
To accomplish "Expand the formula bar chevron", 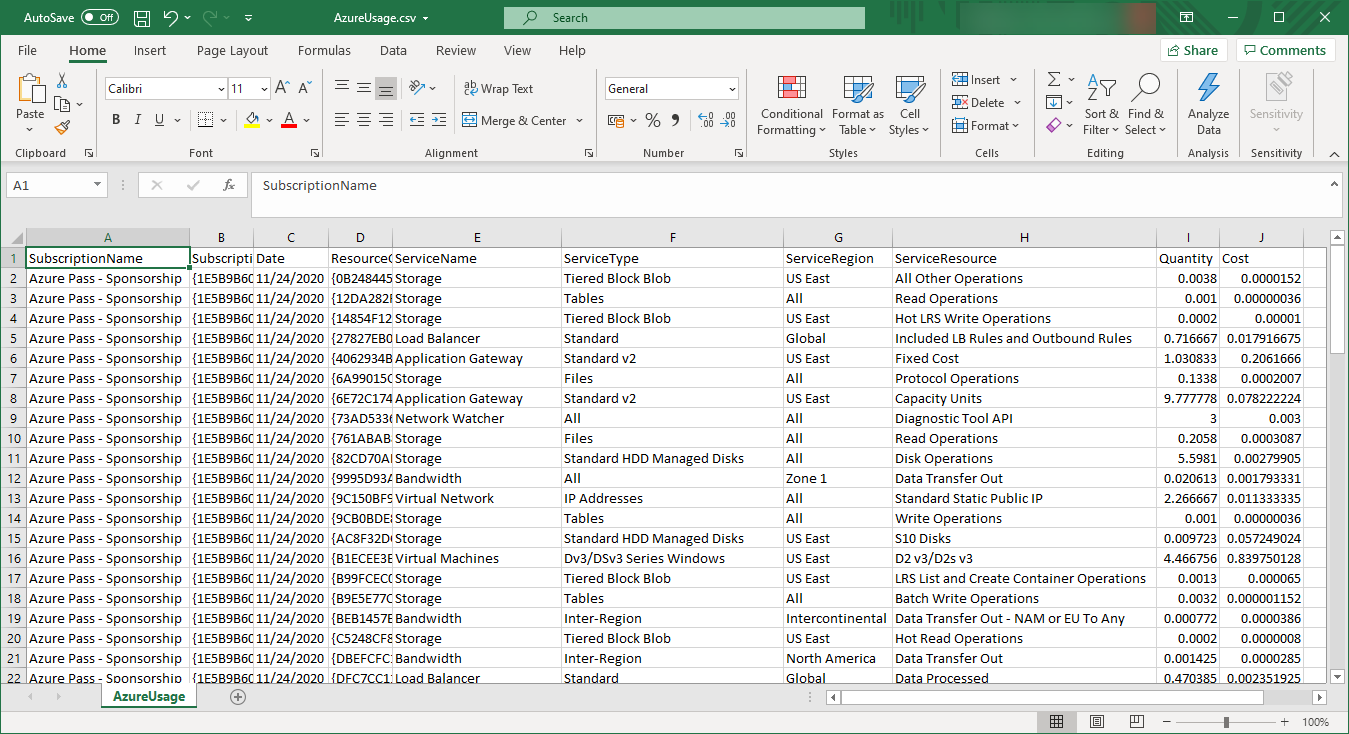I will [x=1335, y=184].
